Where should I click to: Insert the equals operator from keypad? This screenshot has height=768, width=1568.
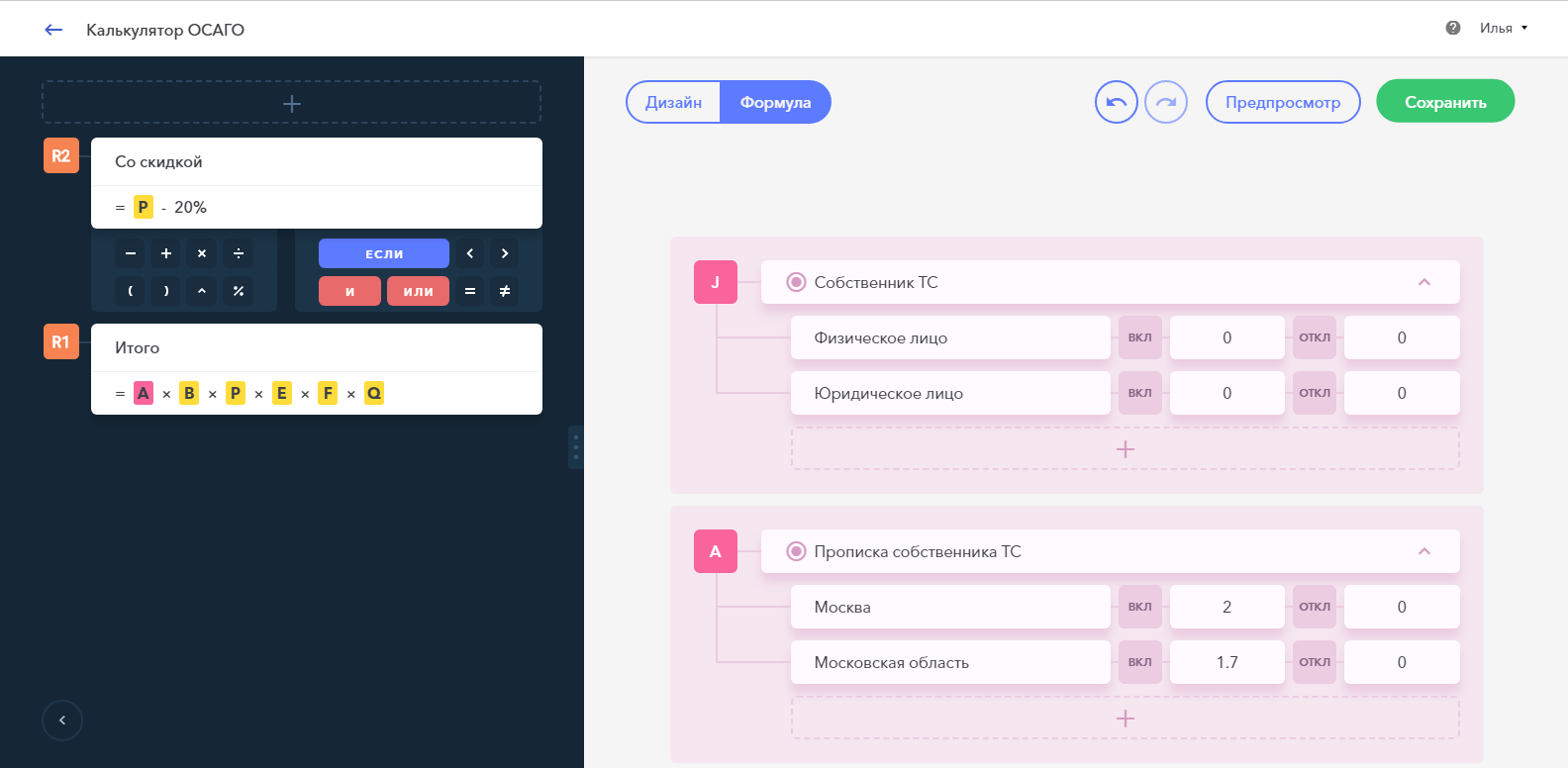click(x=470, y=291)
